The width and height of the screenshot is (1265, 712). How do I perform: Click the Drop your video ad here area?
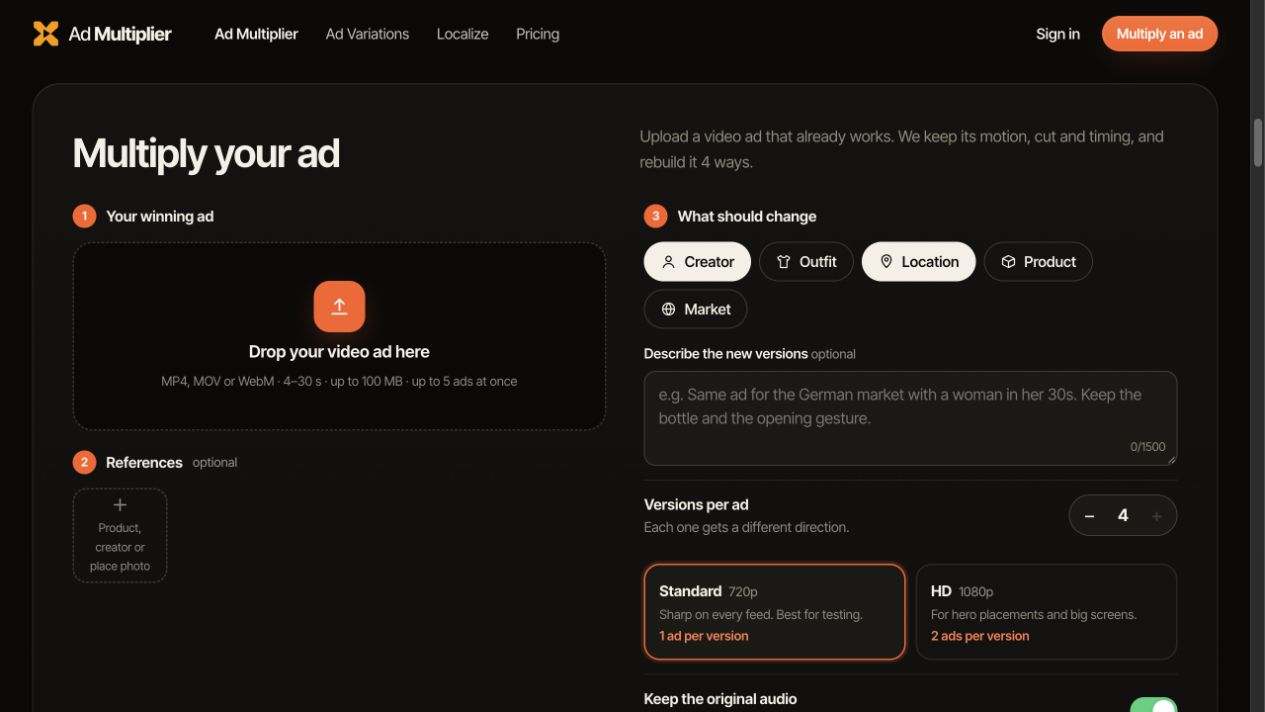tap(339, 336)
